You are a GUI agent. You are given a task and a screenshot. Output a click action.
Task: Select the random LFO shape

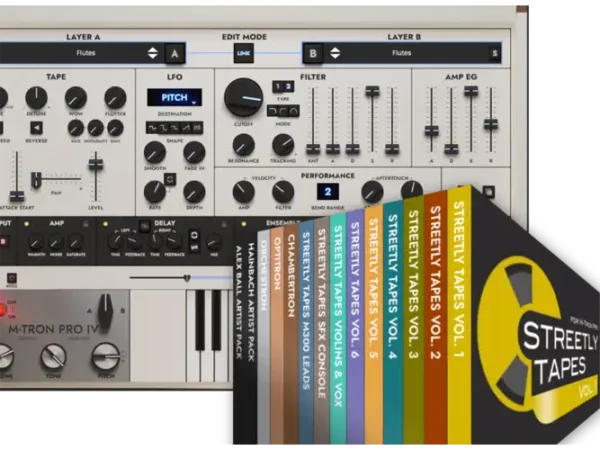click(197, 128)
